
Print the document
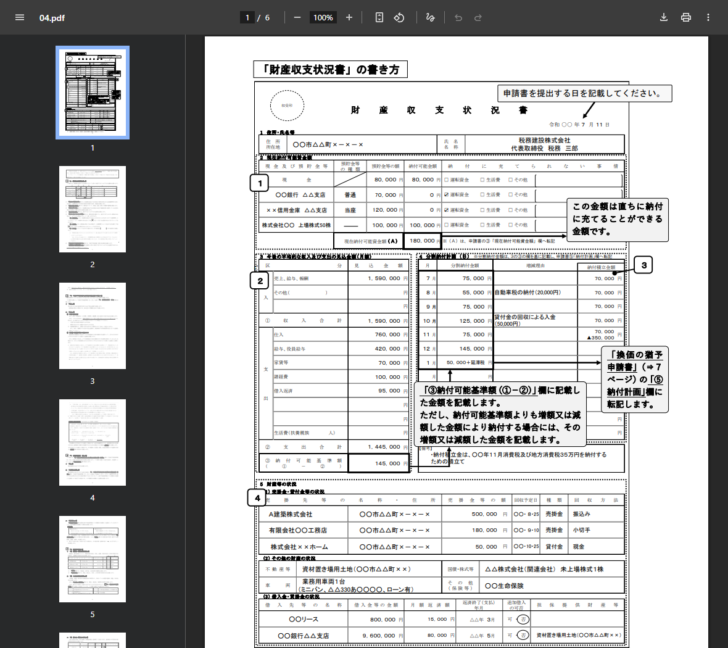tap(686, 18)
